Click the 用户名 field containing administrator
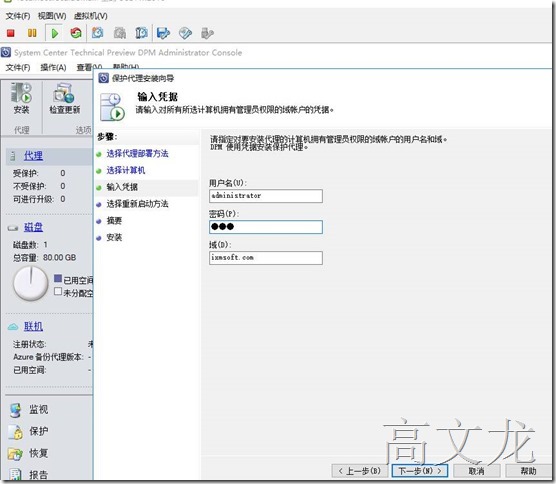The image size is (556, 484). pyautogui.click(x=266, y=196)
